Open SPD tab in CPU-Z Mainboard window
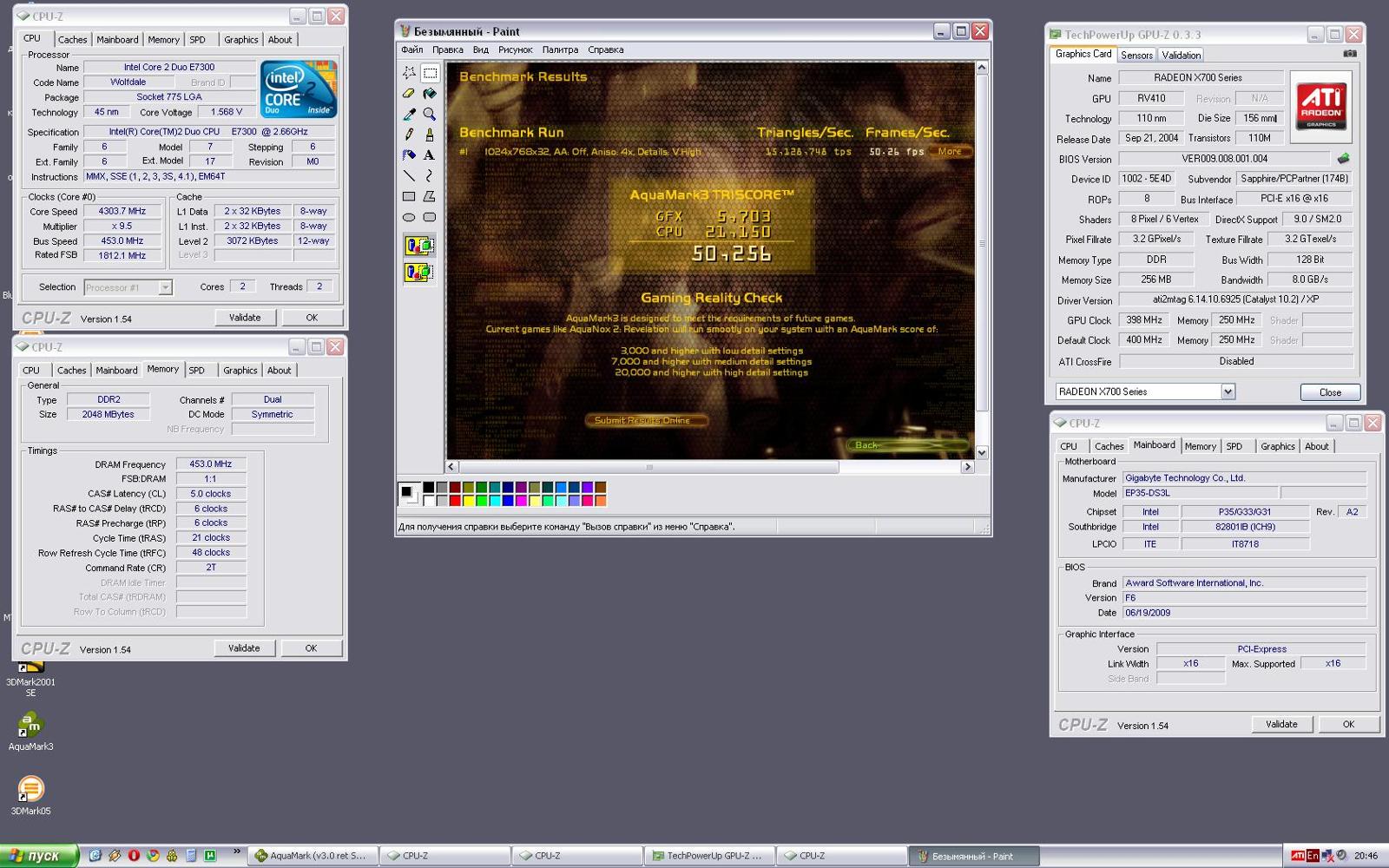The height and width of the screenshot is (868, 1389). 1234,446
